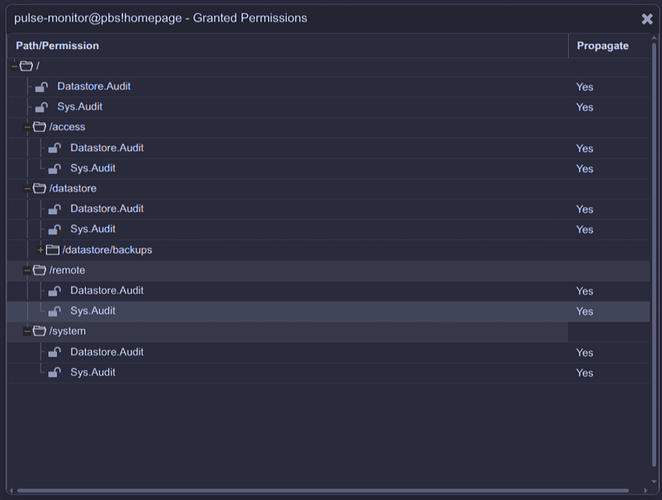Click the horizontal scrollbar left arrow
The height and width of the screenshot is (500, 662).
point(11,491)
